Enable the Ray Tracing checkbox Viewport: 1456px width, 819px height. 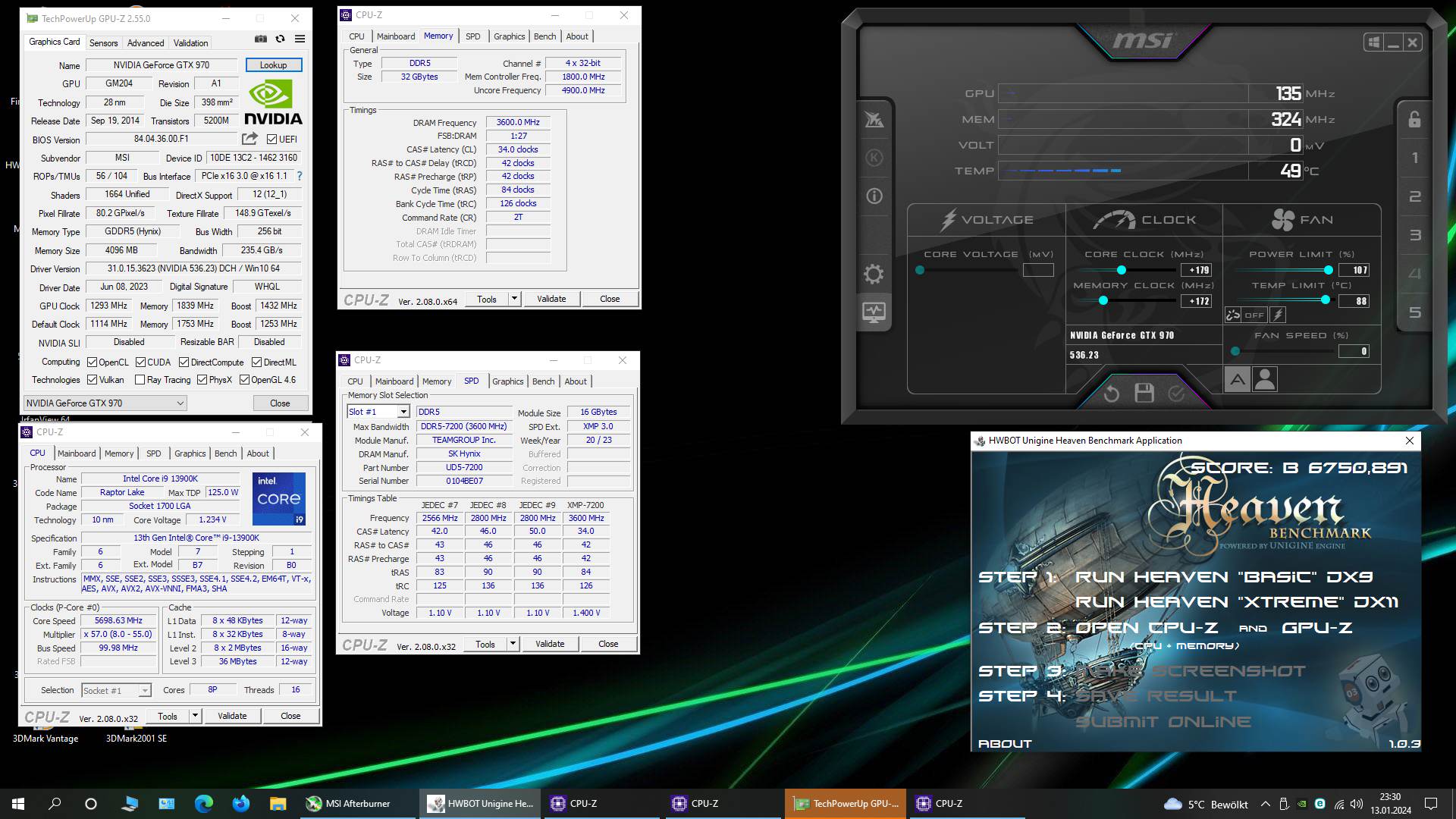pyautogui.click(x=140, y=380)
